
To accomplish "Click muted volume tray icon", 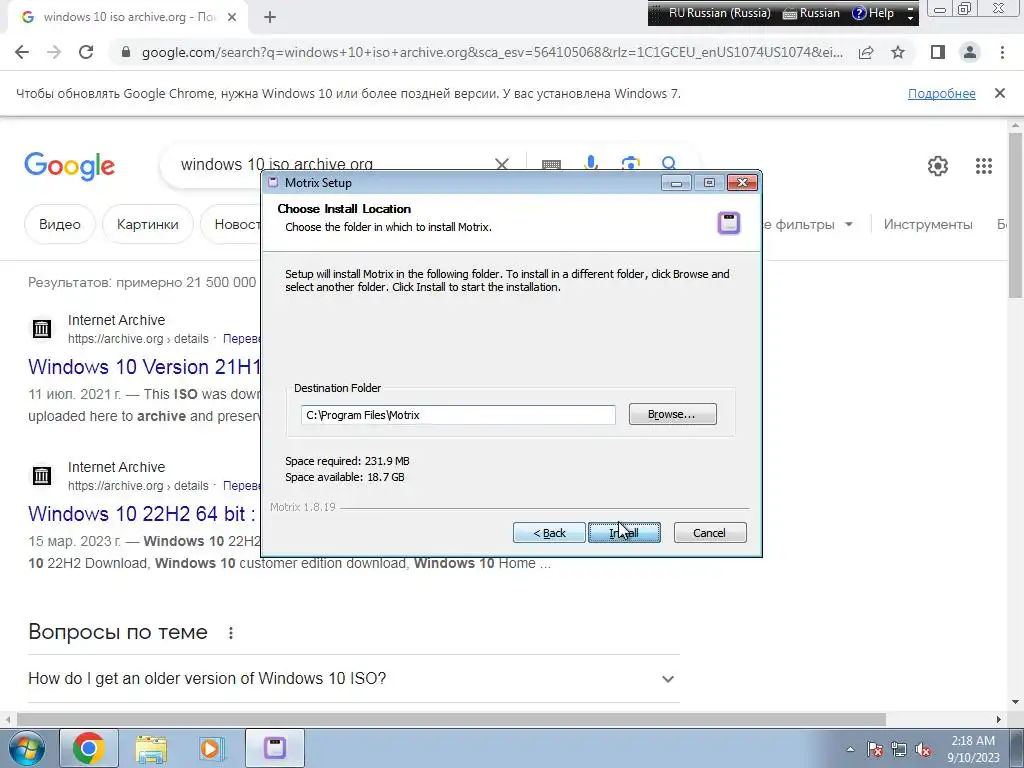I will [923, 748].
